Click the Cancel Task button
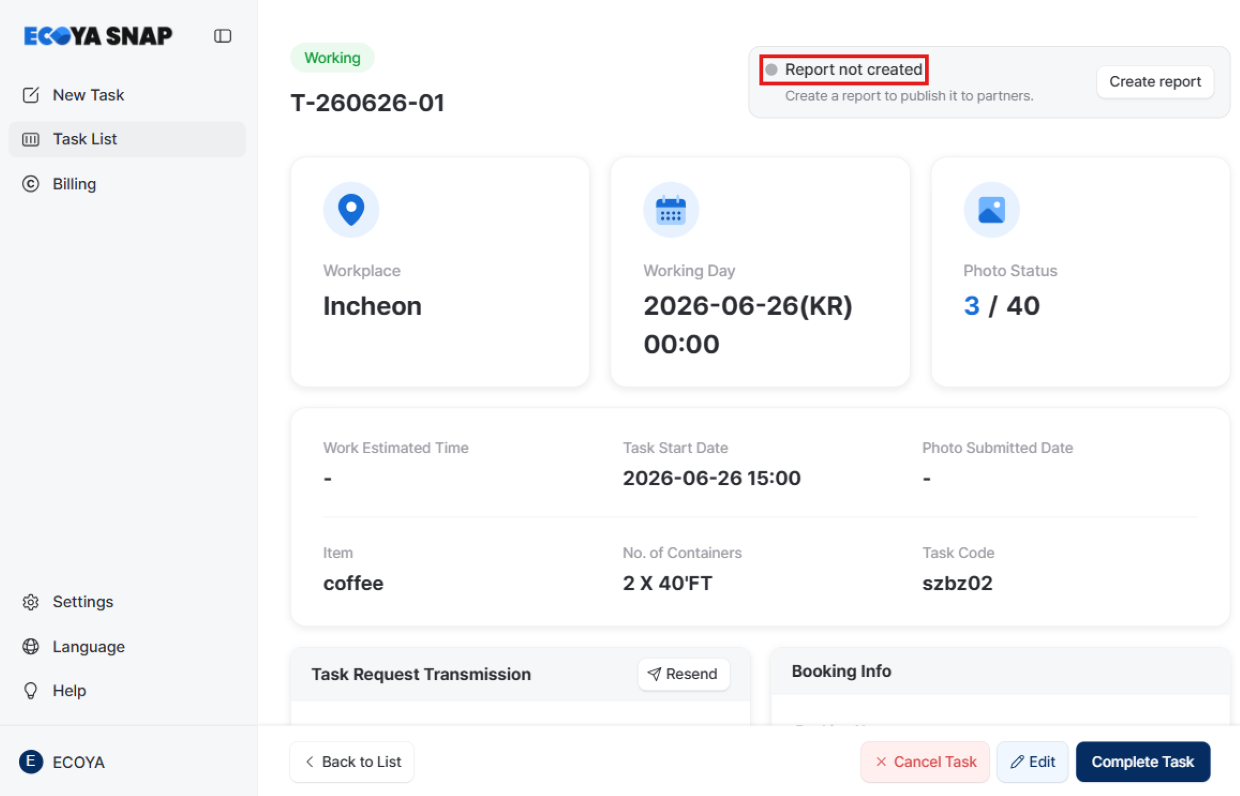This screenshot has width=1240, height=796. pyautogui.click(x=925, y=762)
